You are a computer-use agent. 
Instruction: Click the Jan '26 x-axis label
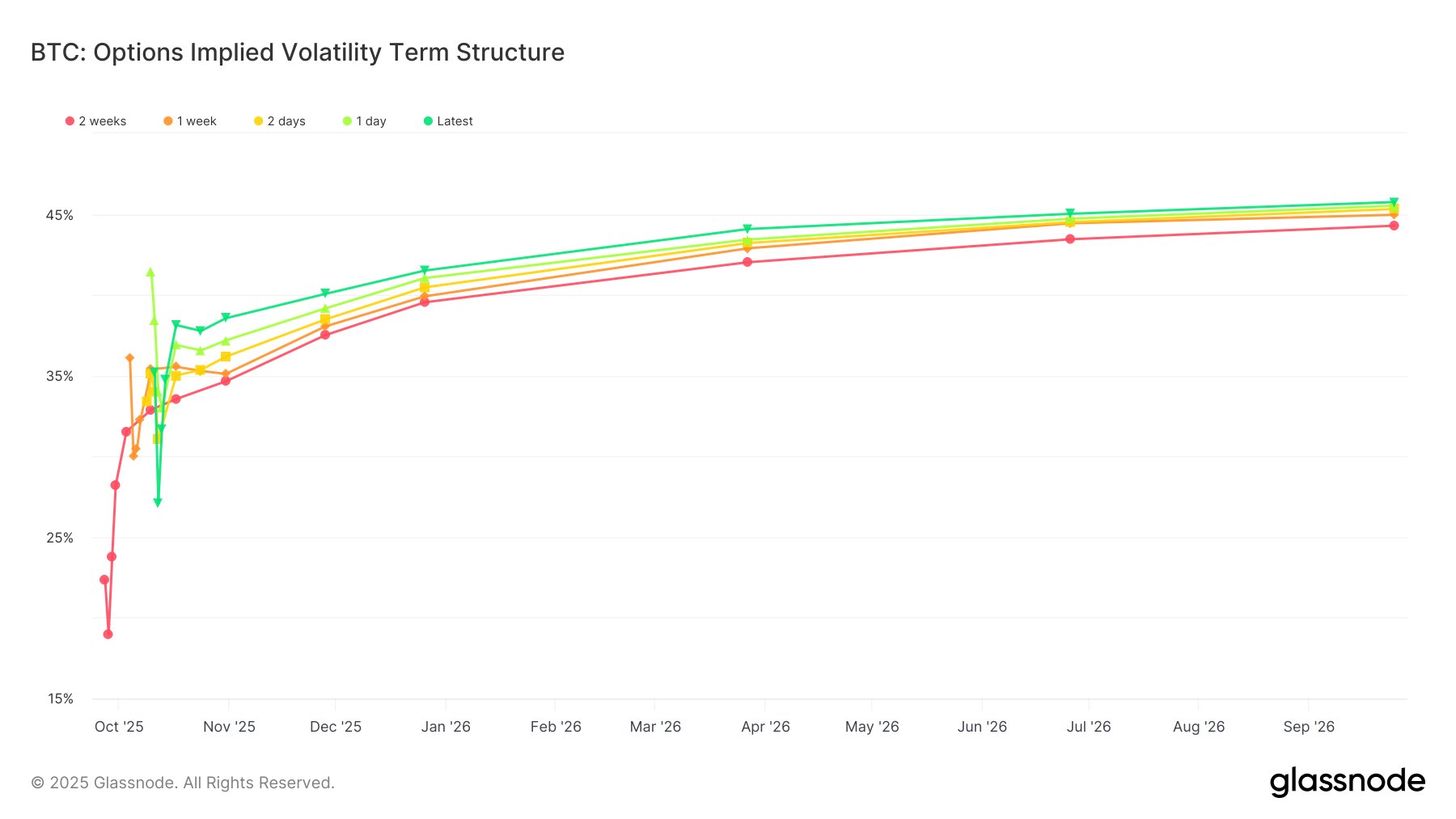(446, 727)
